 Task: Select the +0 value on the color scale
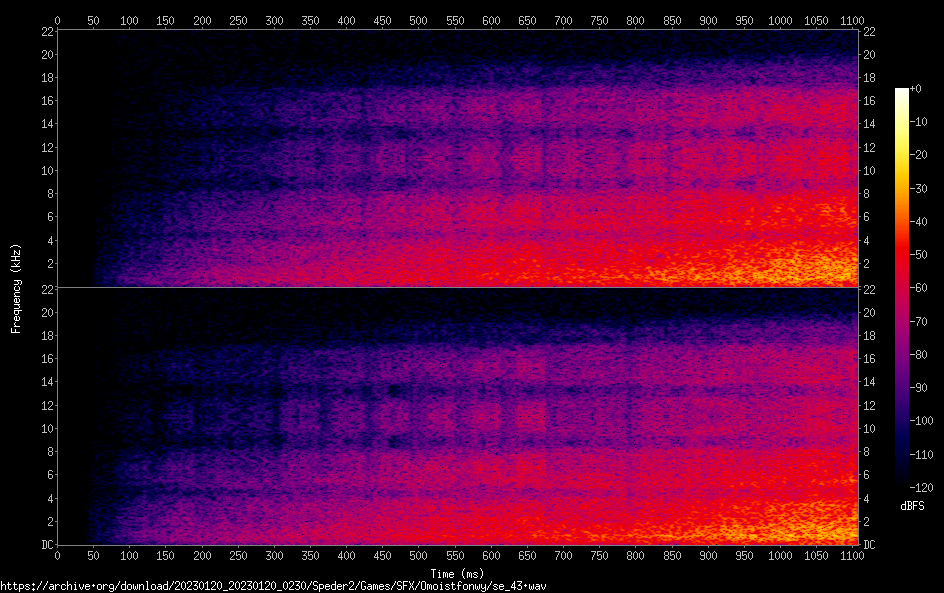(915, 89)
